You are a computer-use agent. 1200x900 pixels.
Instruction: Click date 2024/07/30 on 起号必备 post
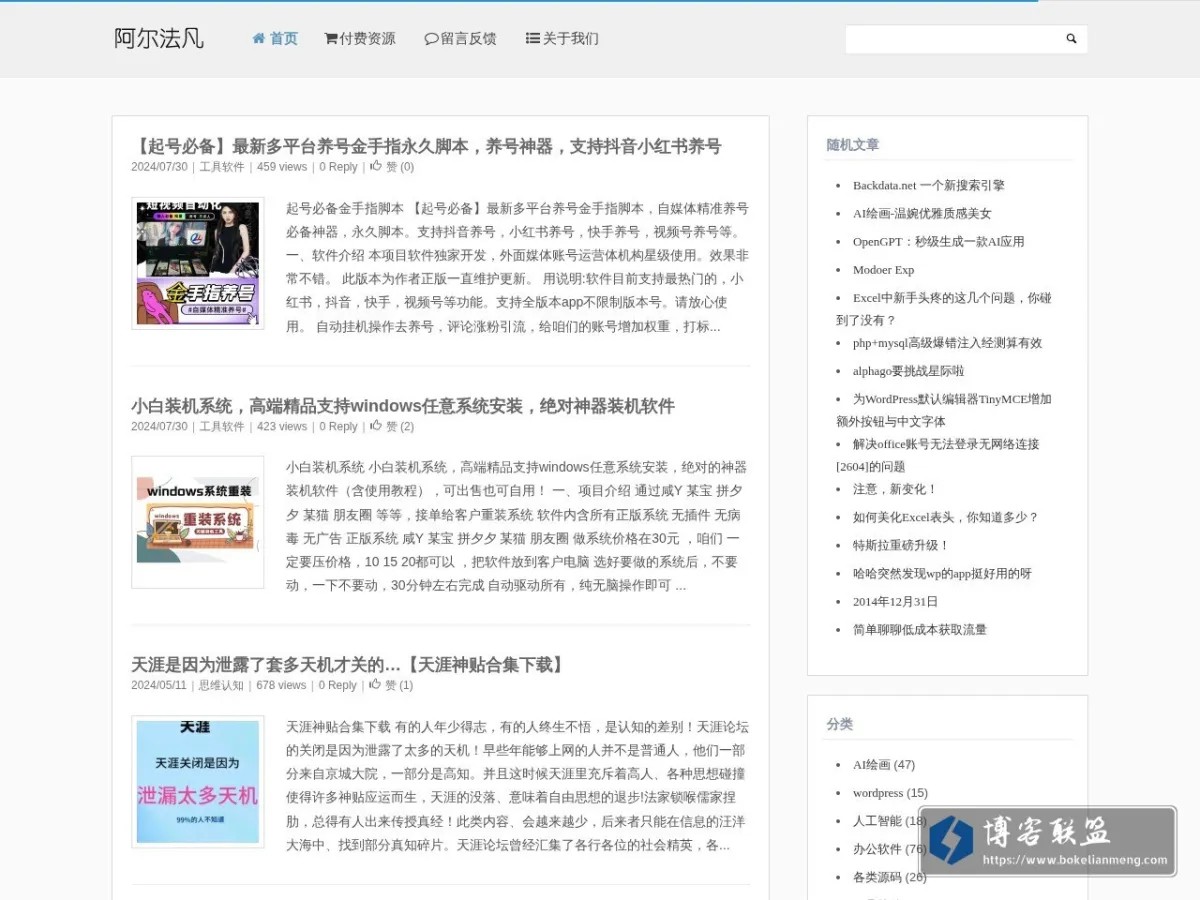pyautogui.click(x=159, y=167)
